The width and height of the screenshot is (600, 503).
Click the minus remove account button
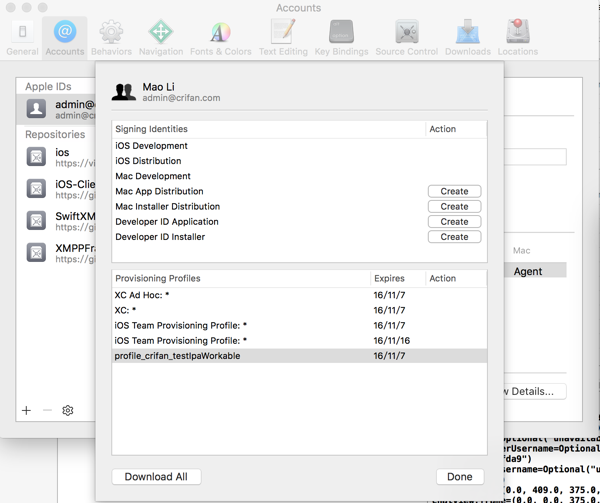click(47, 410)
